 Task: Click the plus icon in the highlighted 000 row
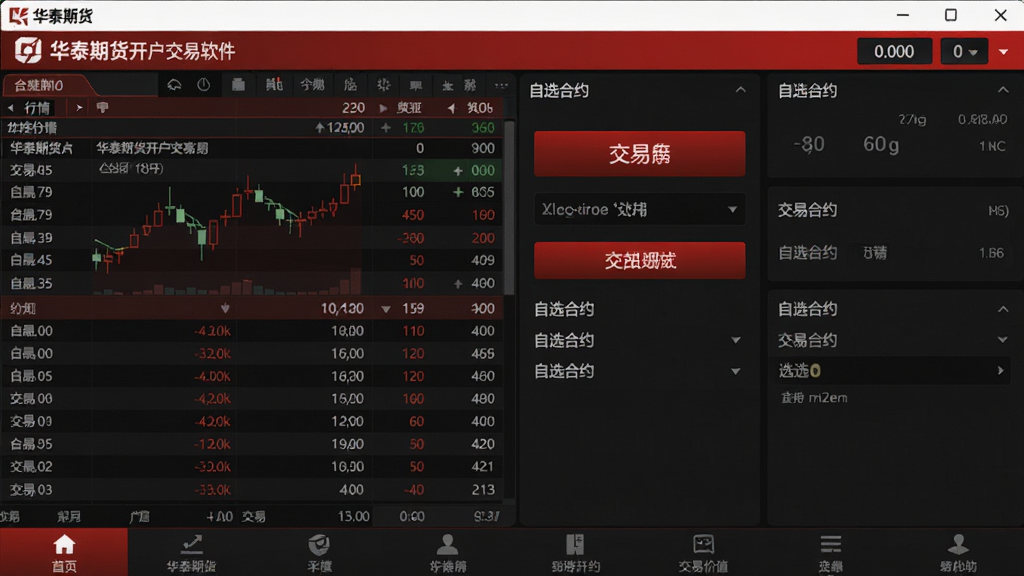(458, 170)
